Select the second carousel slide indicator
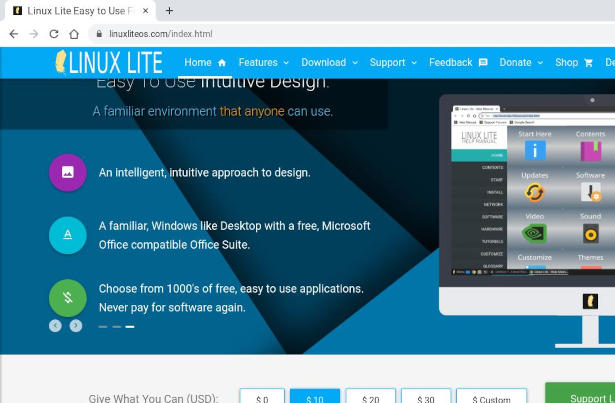Viewport: 615px width, 403px height. [x=116, y=326]
